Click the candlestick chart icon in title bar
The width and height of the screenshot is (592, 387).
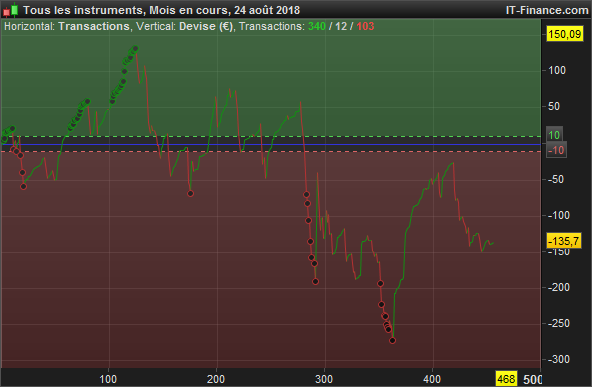[11, 10]
